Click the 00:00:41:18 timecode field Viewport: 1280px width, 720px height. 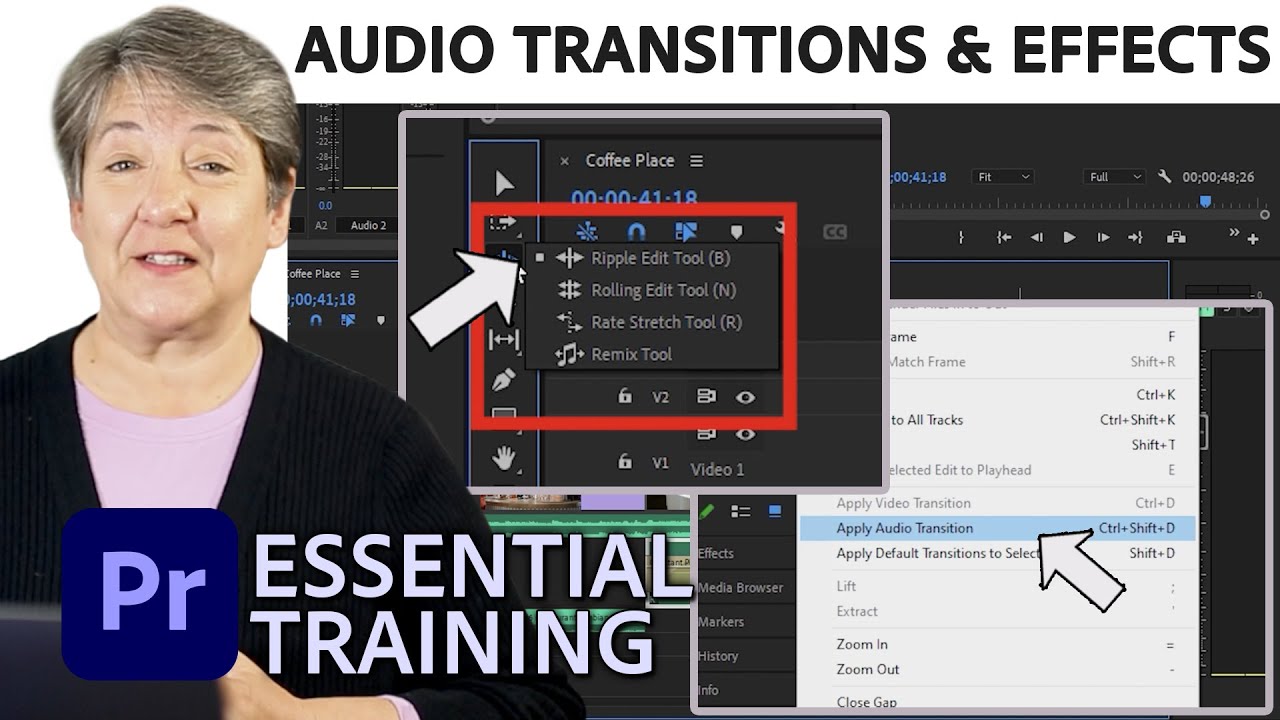click(x=634, y=199)
